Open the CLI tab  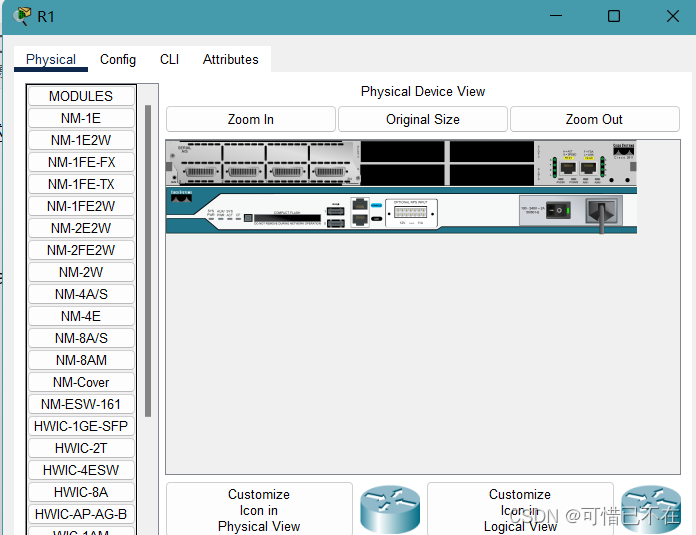click(x=169, y=59)
